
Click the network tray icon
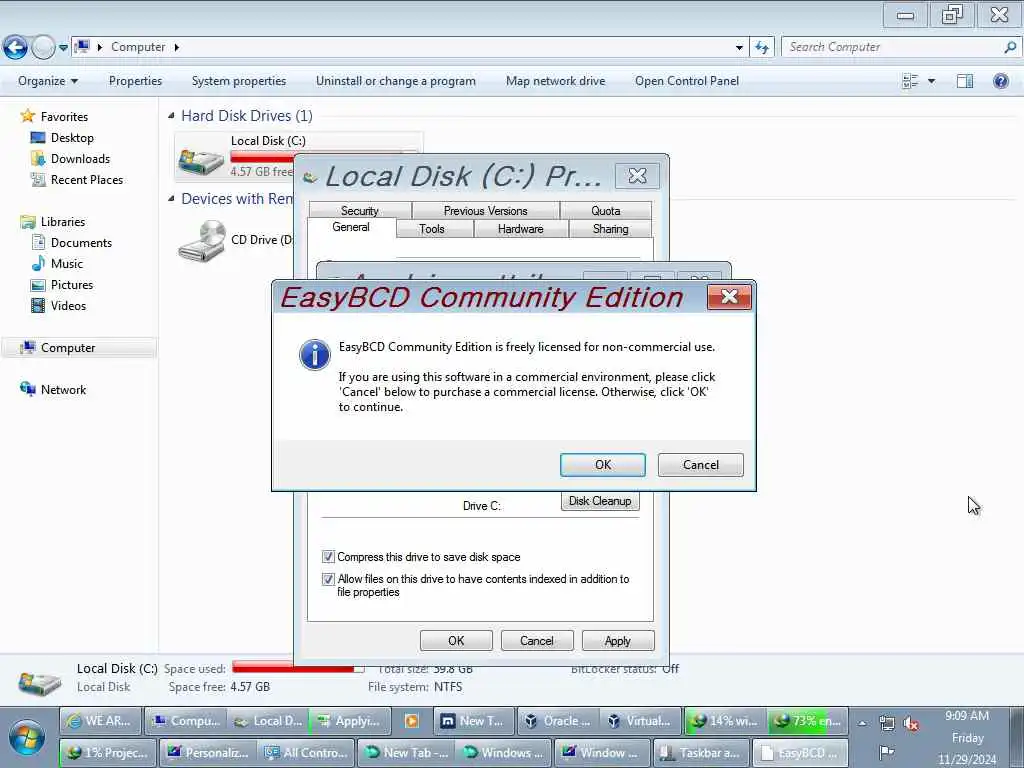[886, 723]
